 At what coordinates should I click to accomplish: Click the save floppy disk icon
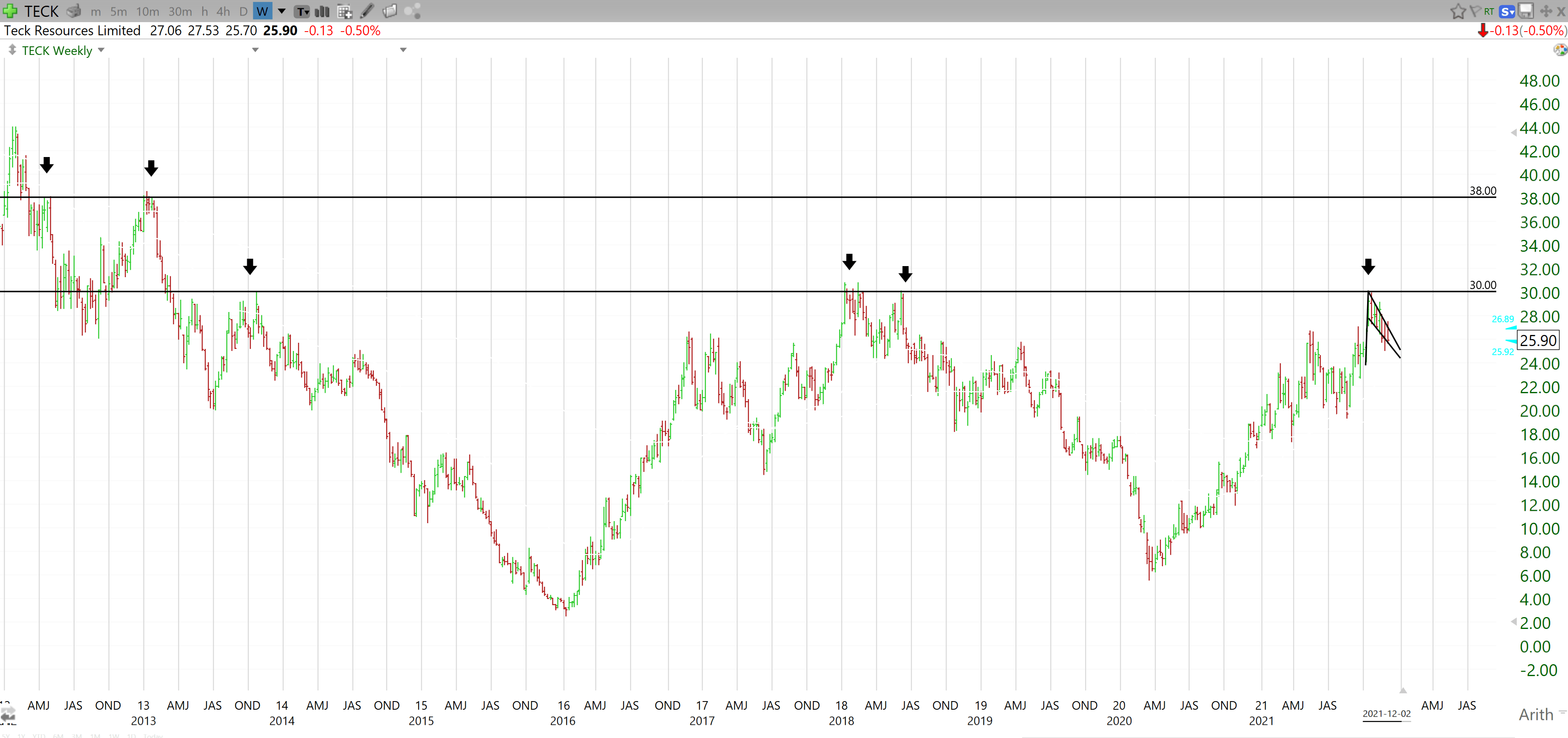click(x=1525, y=11)
